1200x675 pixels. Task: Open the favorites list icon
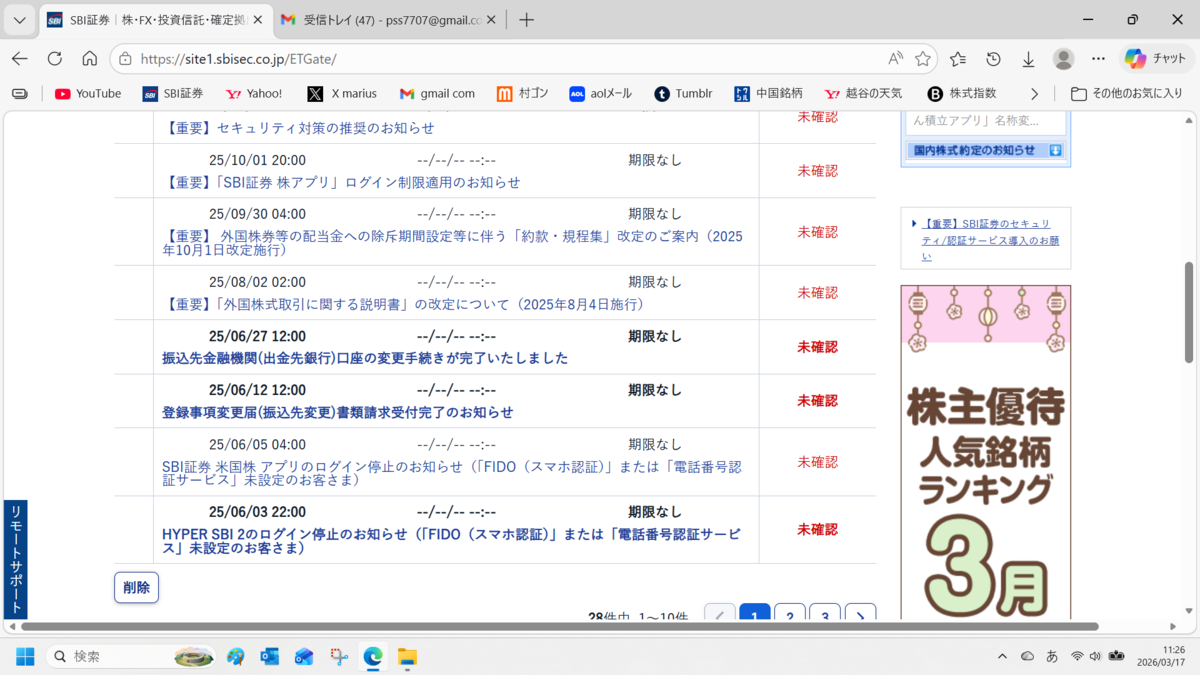coord(958,59)
